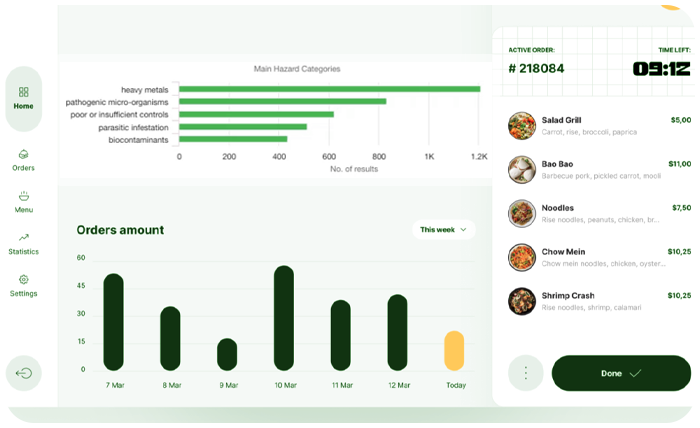Click the logout arrow icon button

coord(24,373)
